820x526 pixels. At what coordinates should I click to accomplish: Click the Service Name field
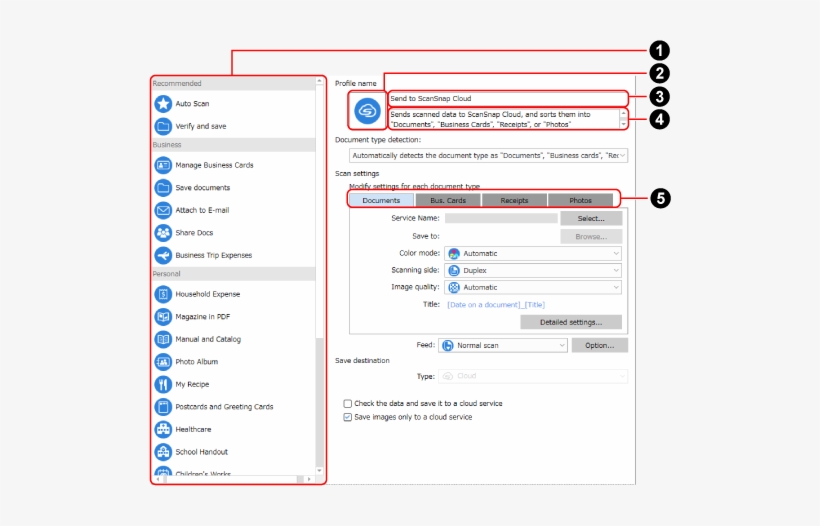[x=501, y=219]
